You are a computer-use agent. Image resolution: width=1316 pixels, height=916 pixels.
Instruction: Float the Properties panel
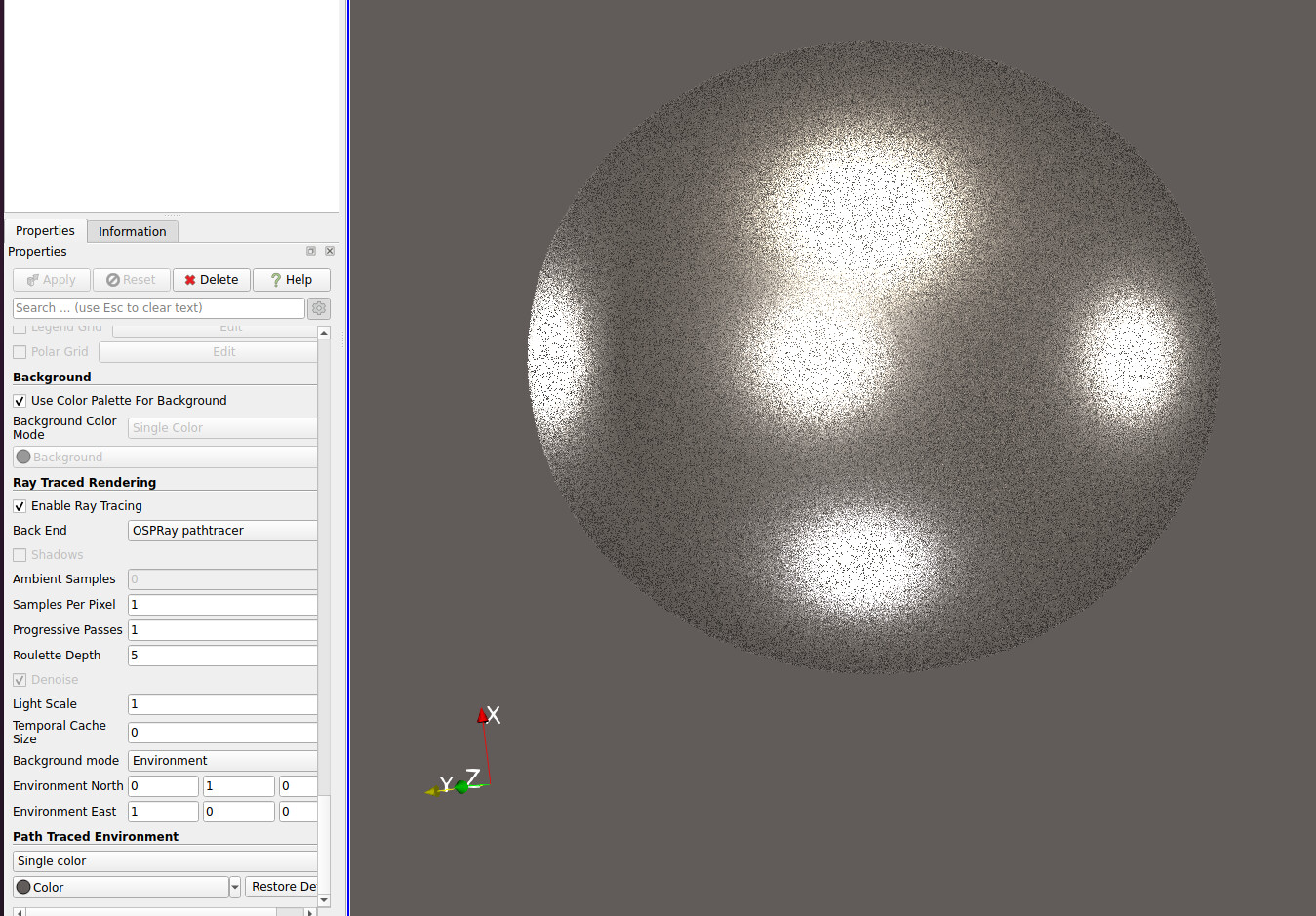tap(311, 251)
